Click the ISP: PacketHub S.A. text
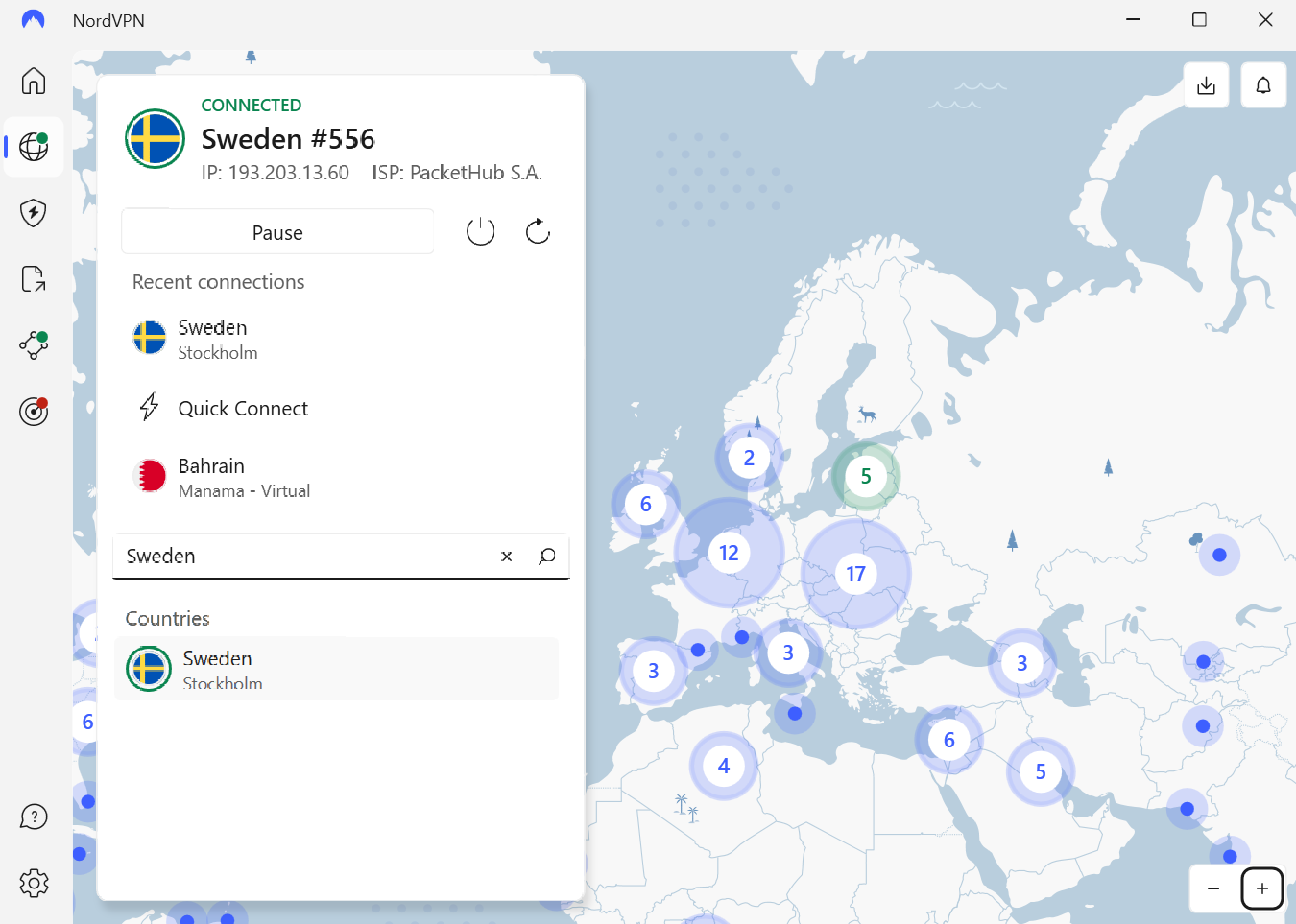 (x=457, y=173)
